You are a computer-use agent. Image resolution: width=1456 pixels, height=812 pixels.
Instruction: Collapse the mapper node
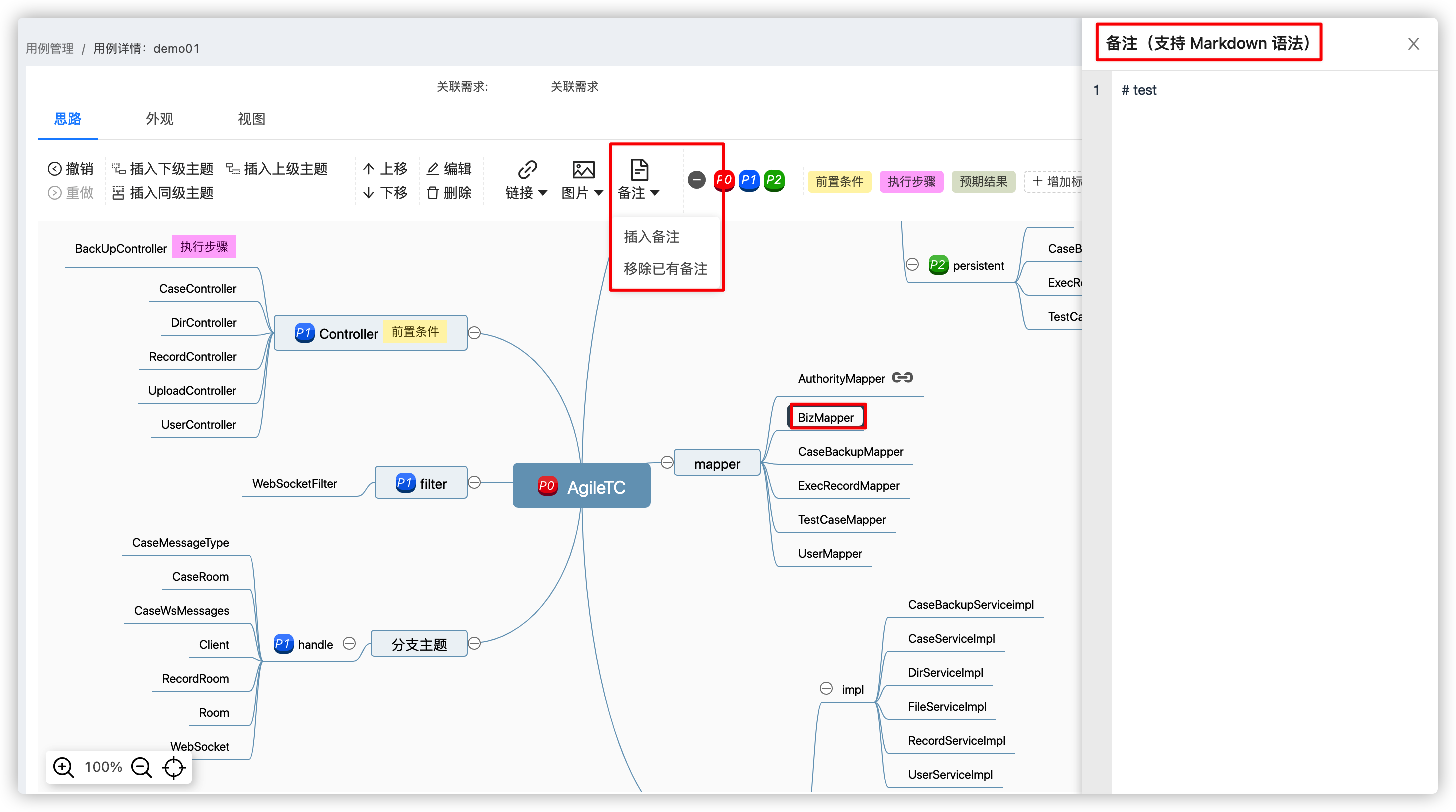tap(667, 463)
